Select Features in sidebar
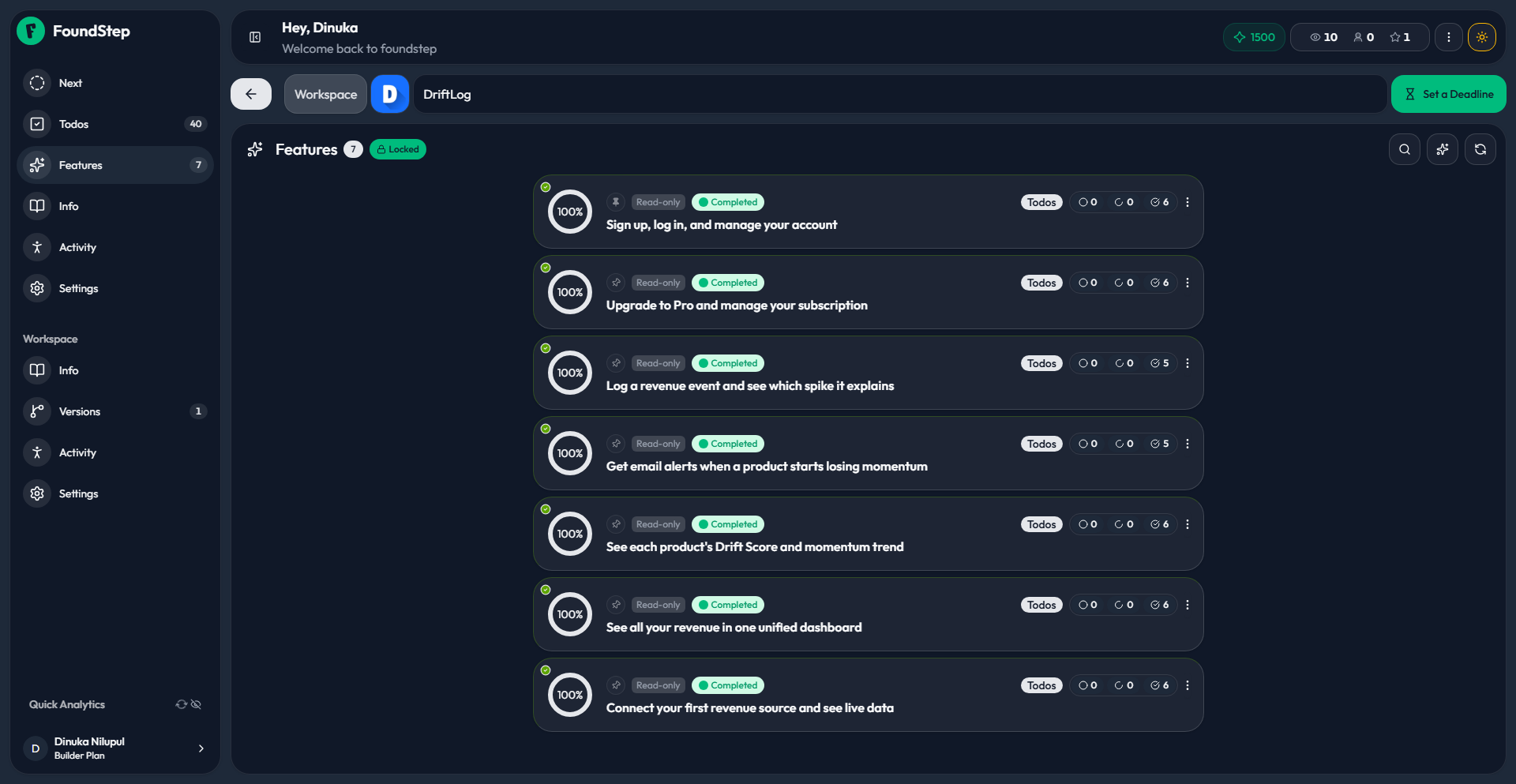Viewport: 1516px width, 784px height. click(x=115, y=165)
